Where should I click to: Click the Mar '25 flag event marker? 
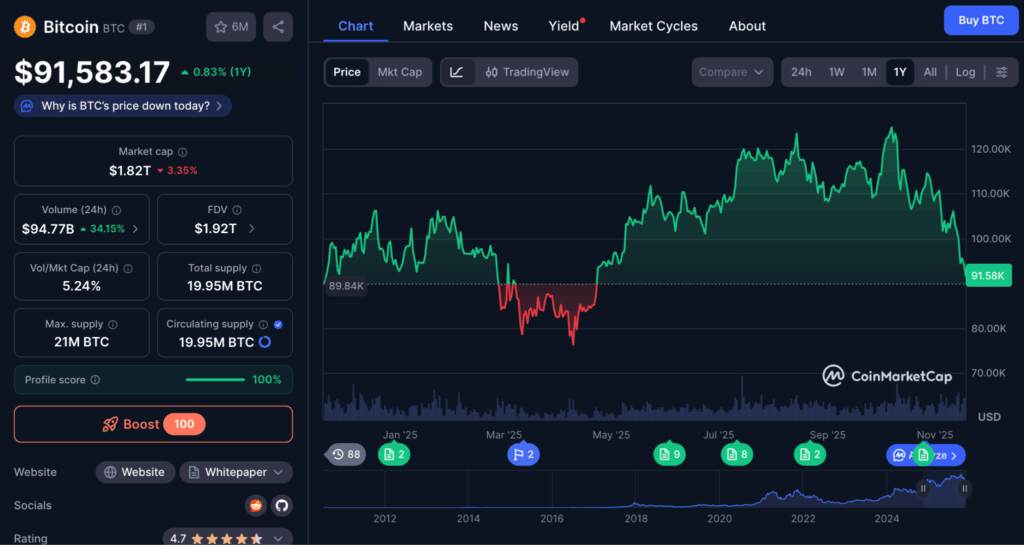(524, 455)
